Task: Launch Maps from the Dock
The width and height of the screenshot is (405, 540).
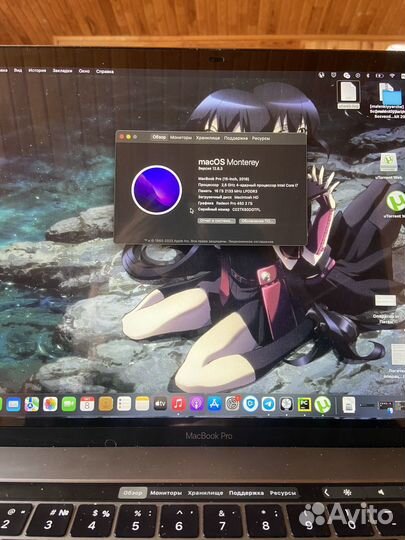Action: (32, 404)
